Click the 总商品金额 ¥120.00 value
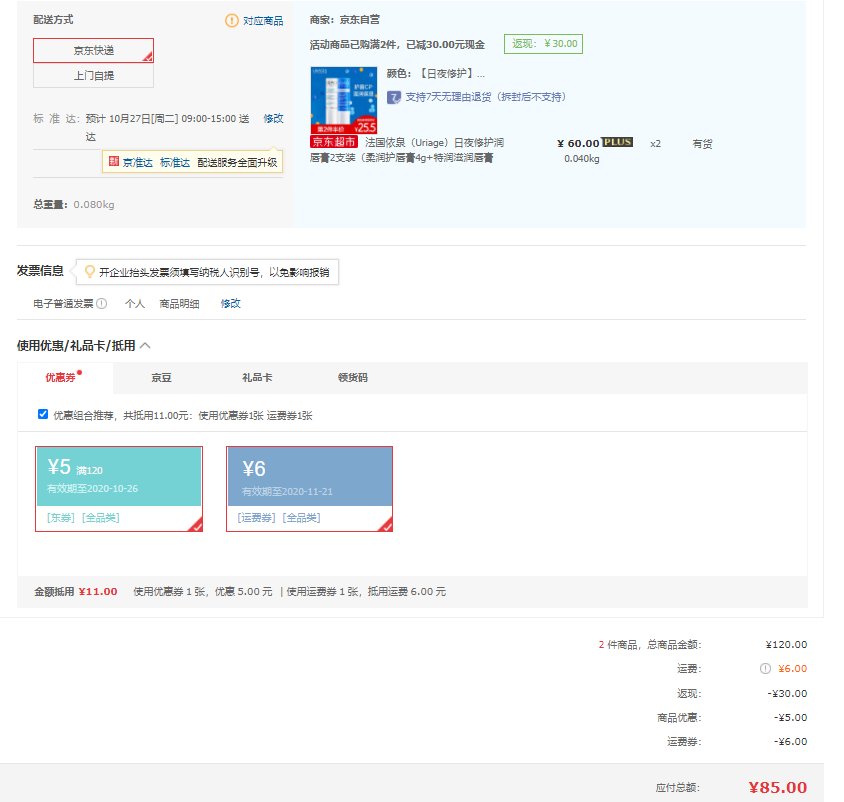 786,644
